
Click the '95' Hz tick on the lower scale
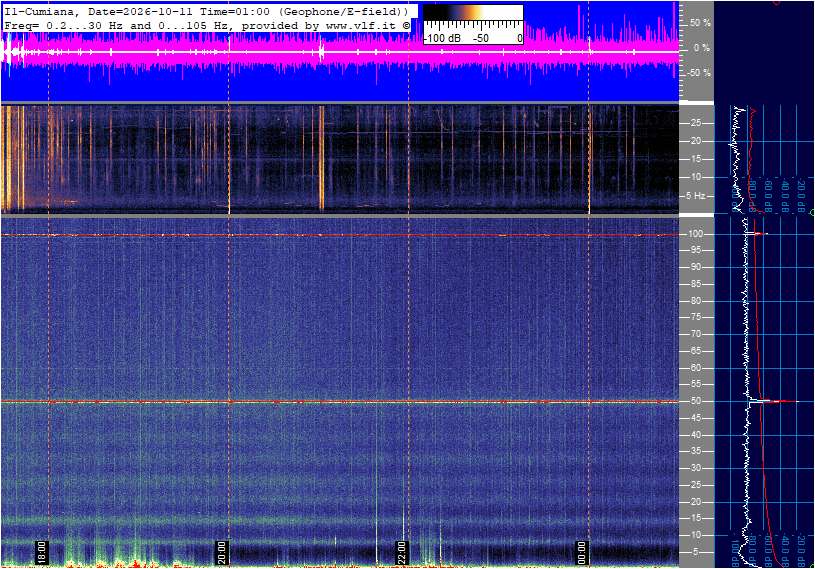[695, 250]
